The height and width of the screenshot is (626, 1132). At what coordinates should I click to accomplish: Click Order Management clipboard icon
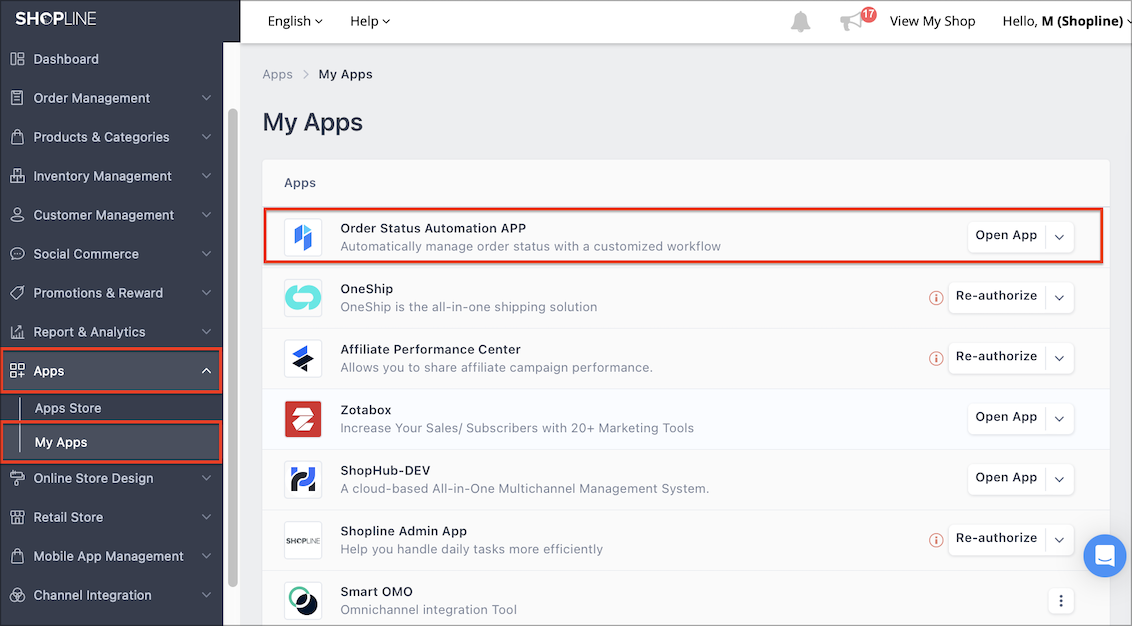click(17, 98)
